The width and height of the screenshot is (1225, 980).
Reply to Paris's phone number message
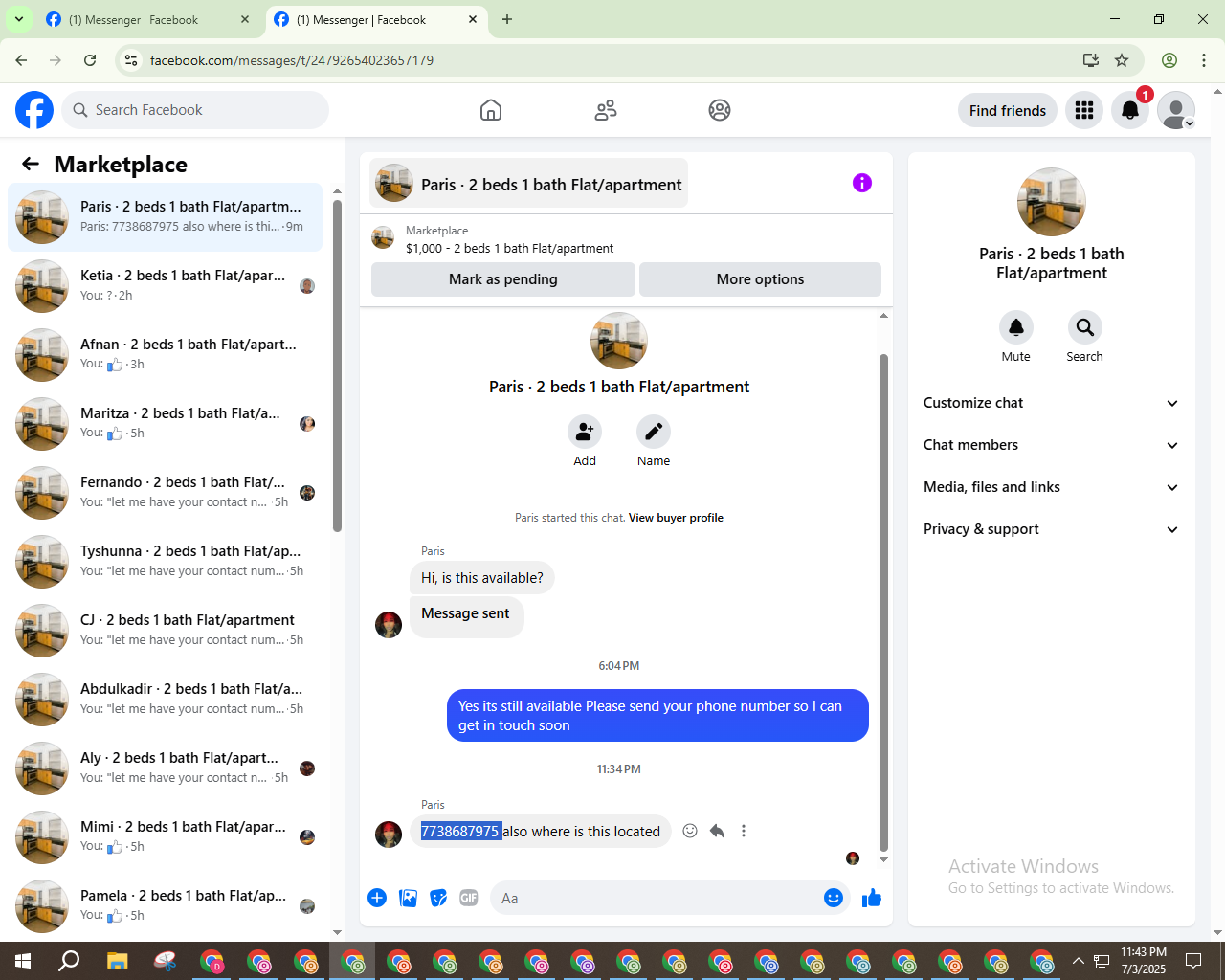coord(717,831)
